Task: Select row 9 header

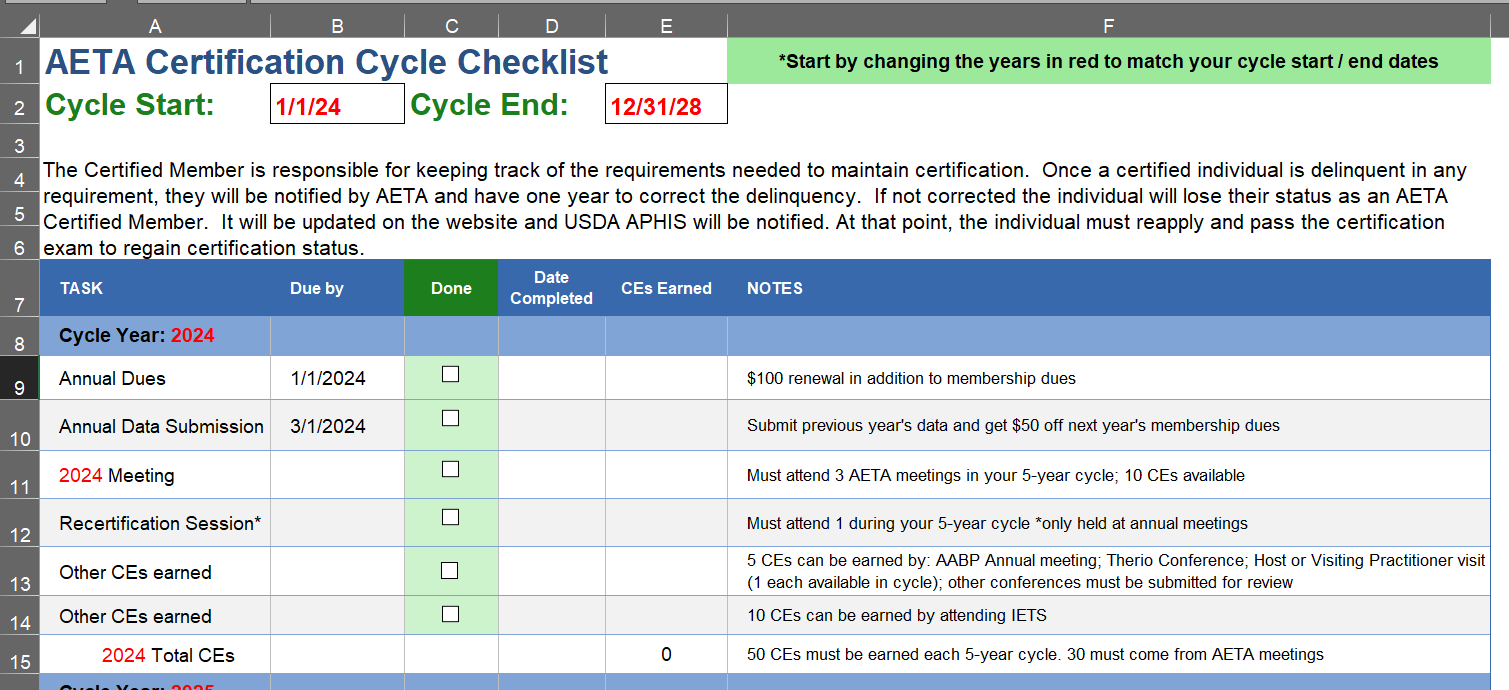Action: point(19,378)
